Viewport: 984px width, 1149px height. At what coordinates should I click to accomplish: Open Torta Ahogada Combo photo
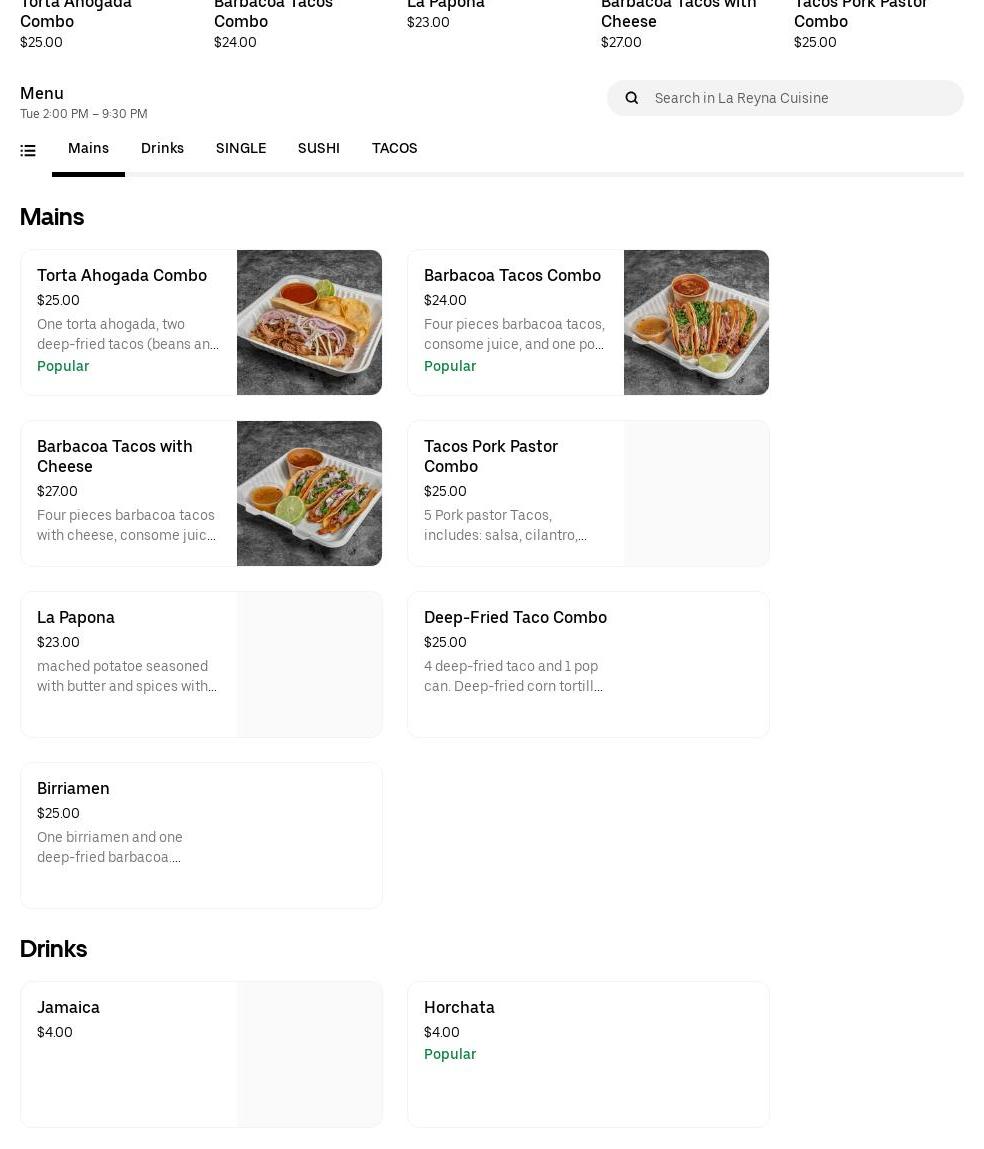[x=309, y=322]
